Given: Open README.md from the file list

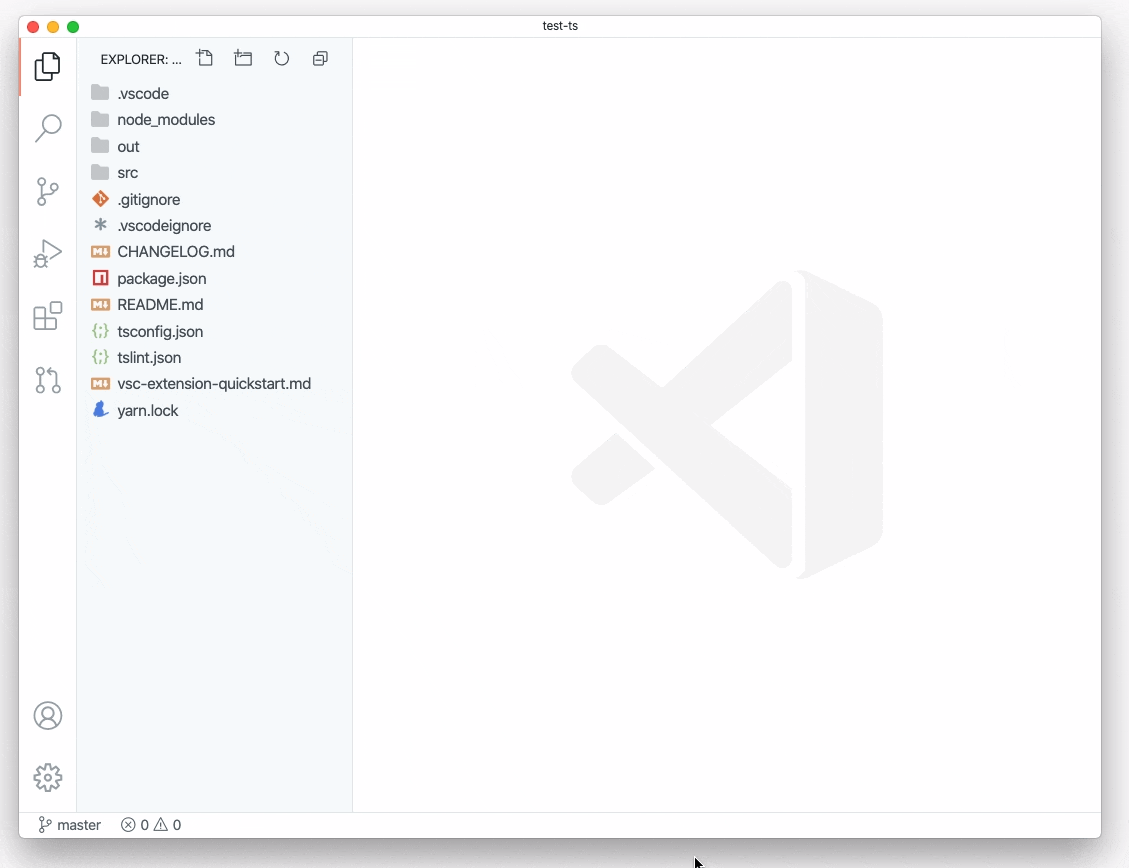Looking at the screenshot, I should (159, 305).
